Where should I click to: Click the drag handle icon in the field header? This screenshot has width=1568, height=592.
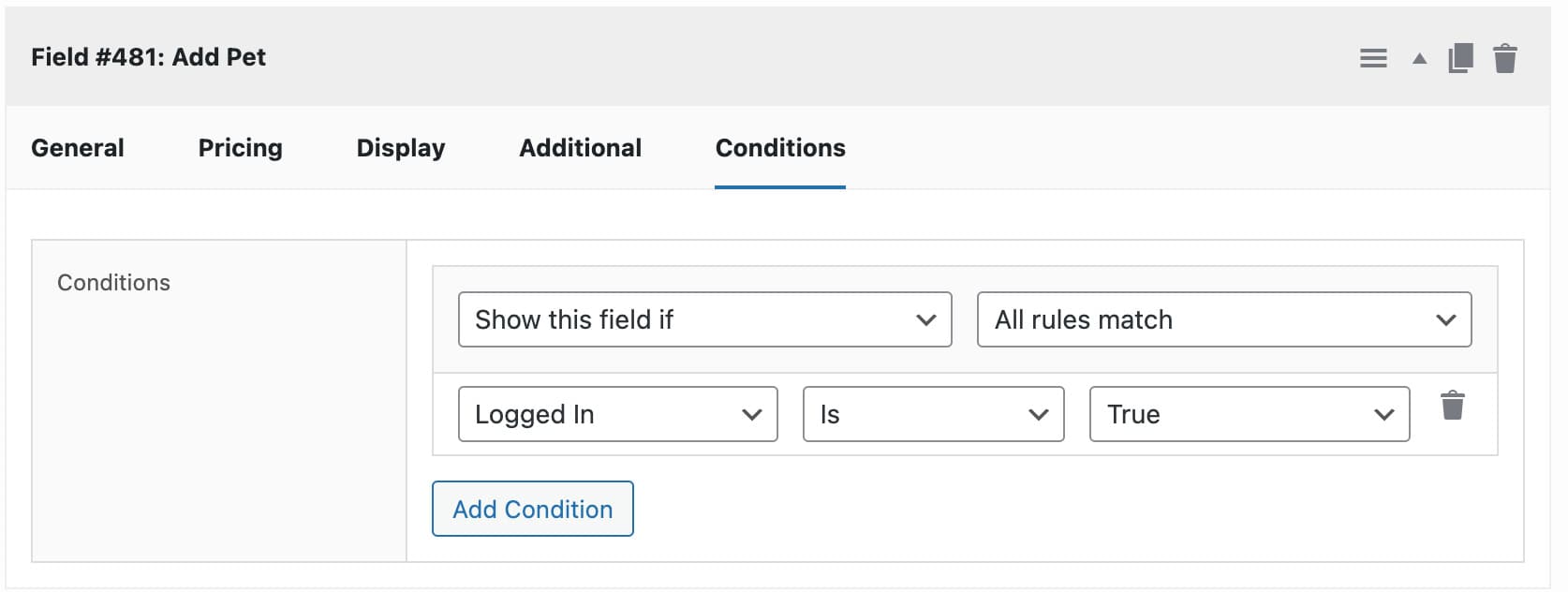pyautogui.click(x=1373, y=57)
